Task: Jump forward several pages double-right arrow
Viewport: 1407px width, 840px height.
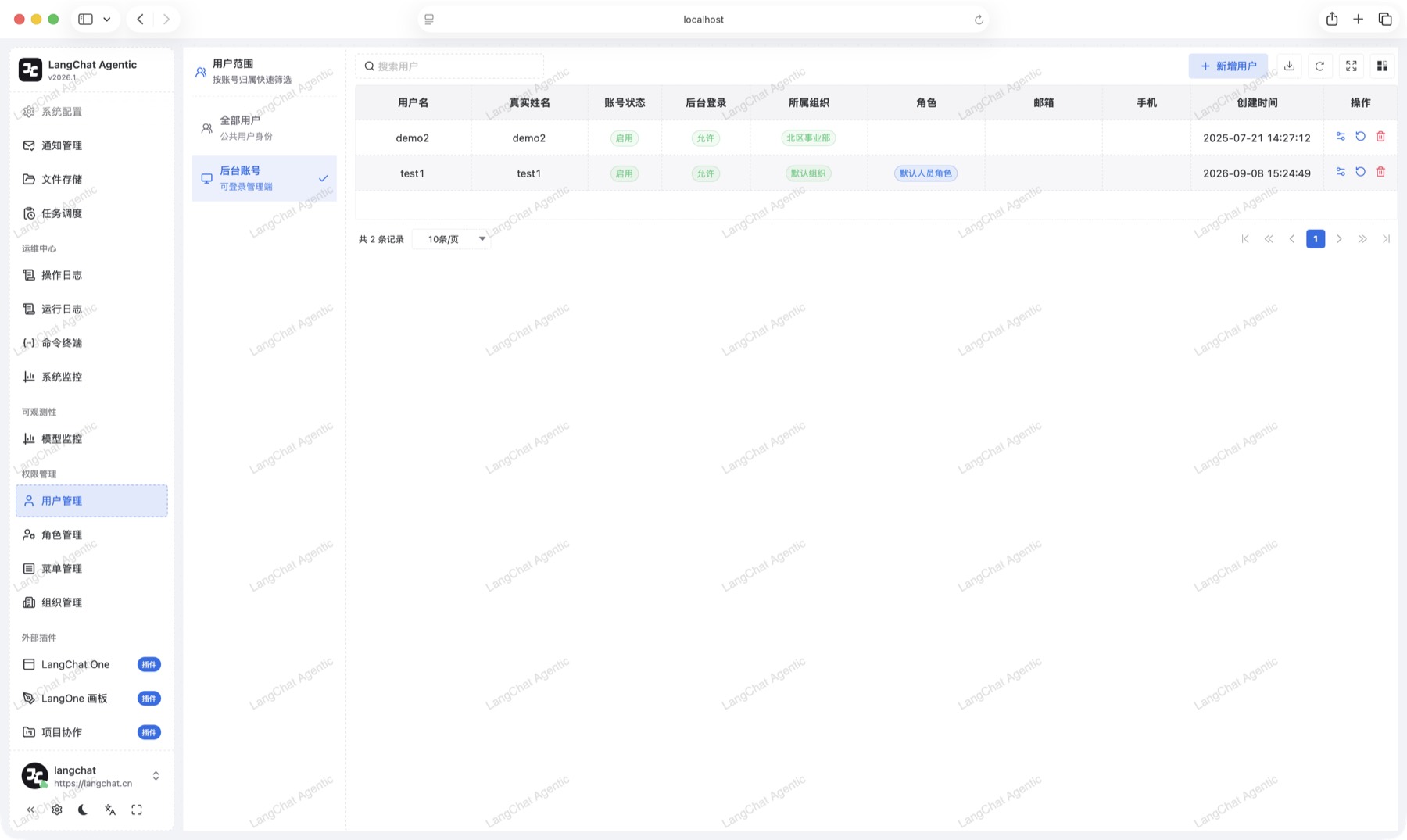Action: pos(1362,239)
